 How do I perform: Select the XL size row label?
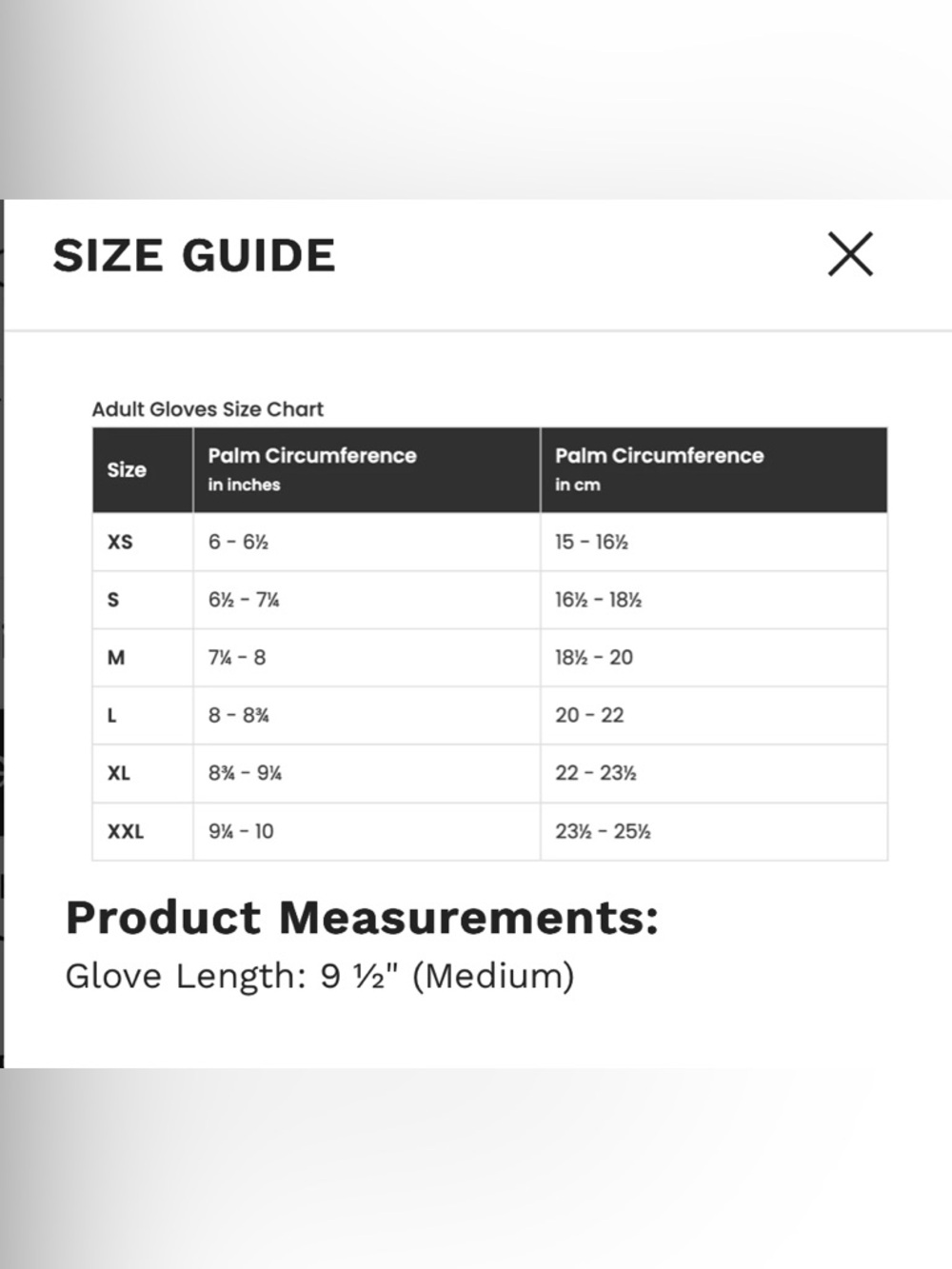pyautogui.click(x=119, y=773)
